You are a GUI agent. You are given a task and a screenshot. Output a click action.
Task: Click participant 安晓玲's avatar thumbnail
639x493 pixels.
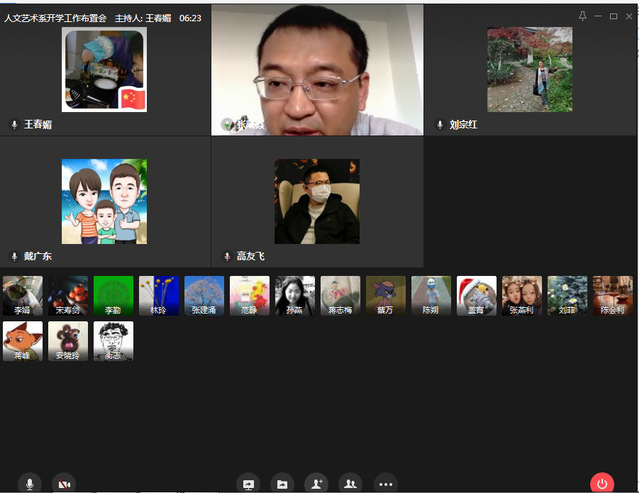coord(68,340)
